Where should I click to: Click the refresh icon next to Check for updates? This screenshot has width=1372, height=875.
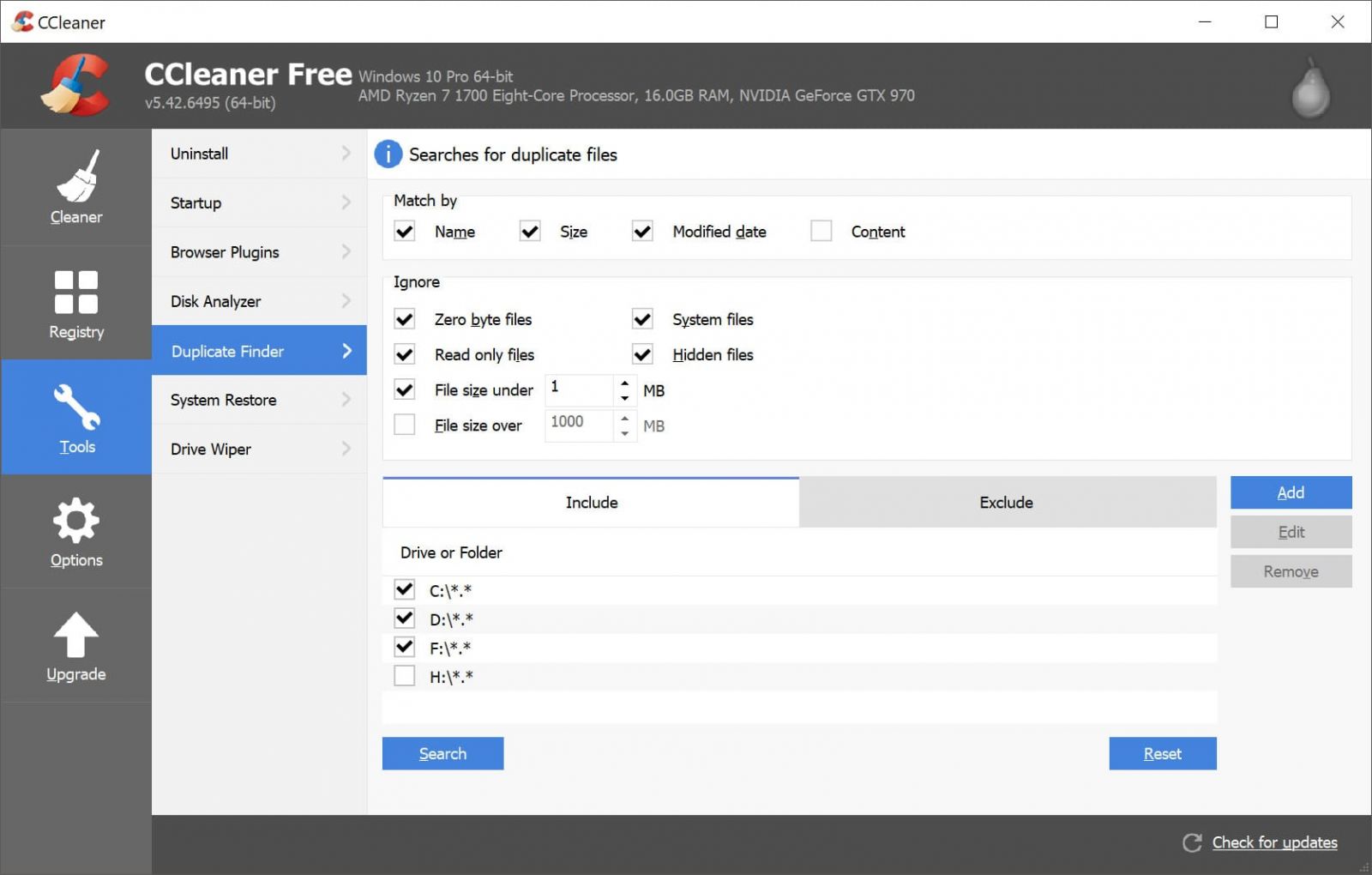pos(1192,842)
